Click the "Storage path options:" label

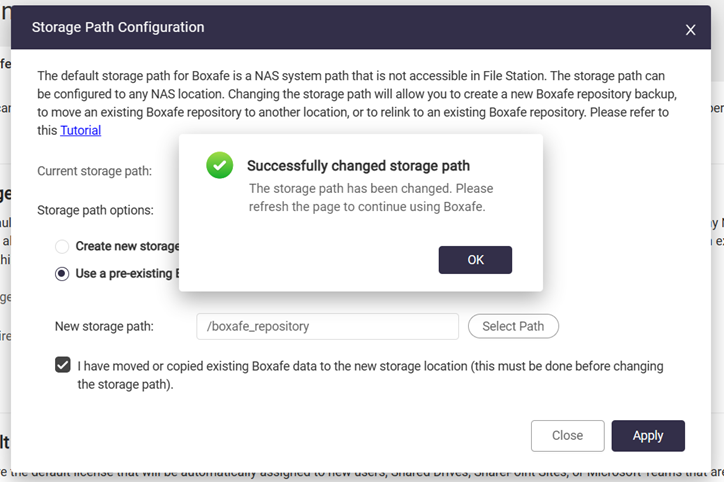(x=95, y=210)
